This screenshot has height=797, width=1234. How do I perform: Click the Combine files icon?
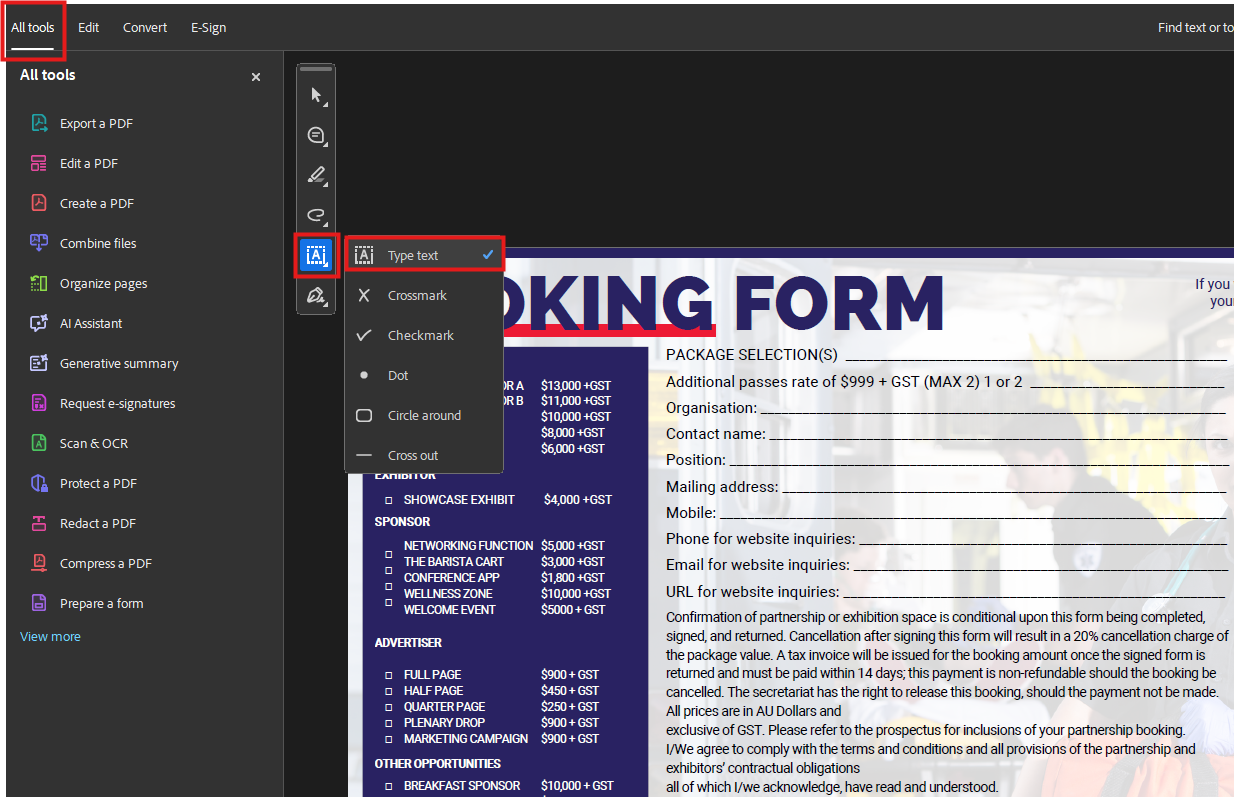click(x=39, y=243)
